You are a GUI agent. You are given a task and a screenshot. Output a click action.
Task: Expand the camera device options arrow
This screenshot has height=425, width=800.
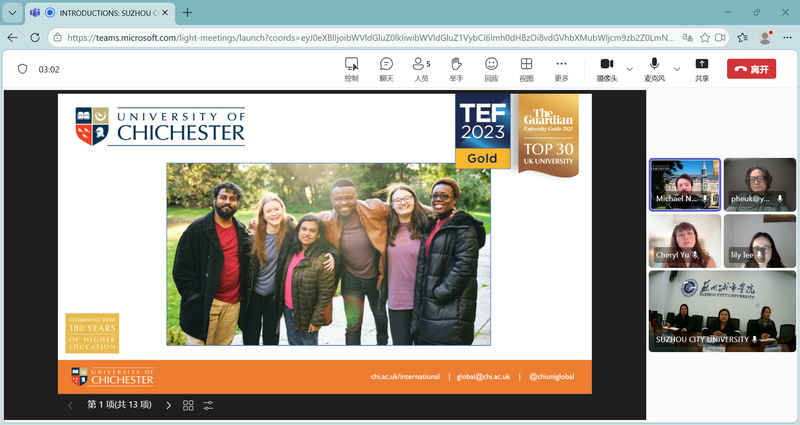pos(629,69)
